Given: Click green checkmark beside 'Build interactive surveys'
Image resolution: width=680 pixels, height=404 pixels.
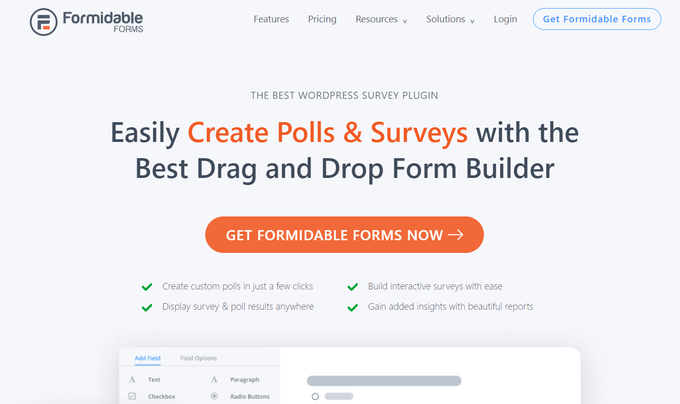Looking at the screenshot, I should click(352, 286).
